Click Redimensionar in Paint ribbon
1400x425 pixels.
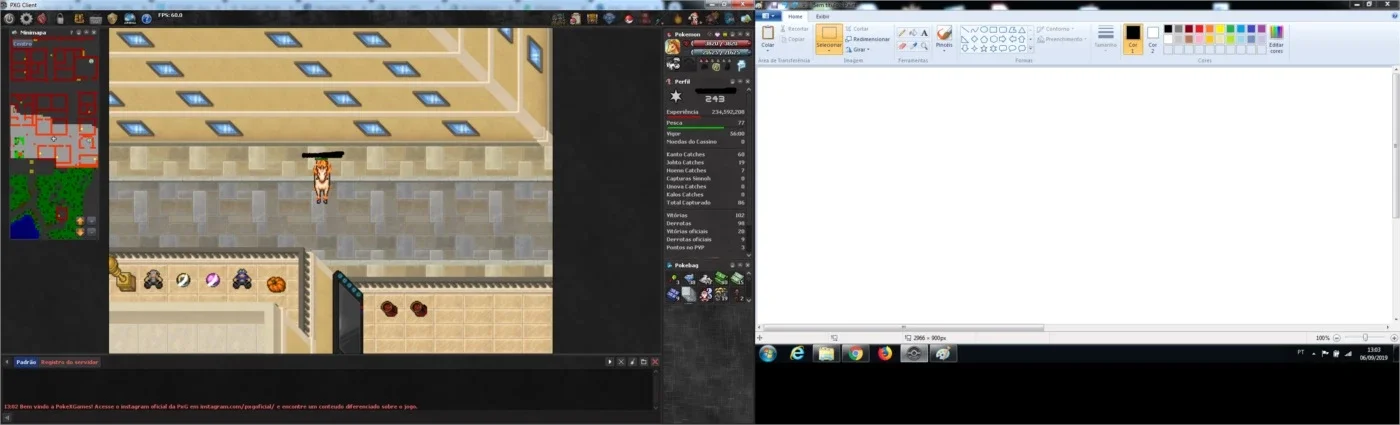[867, 39]
